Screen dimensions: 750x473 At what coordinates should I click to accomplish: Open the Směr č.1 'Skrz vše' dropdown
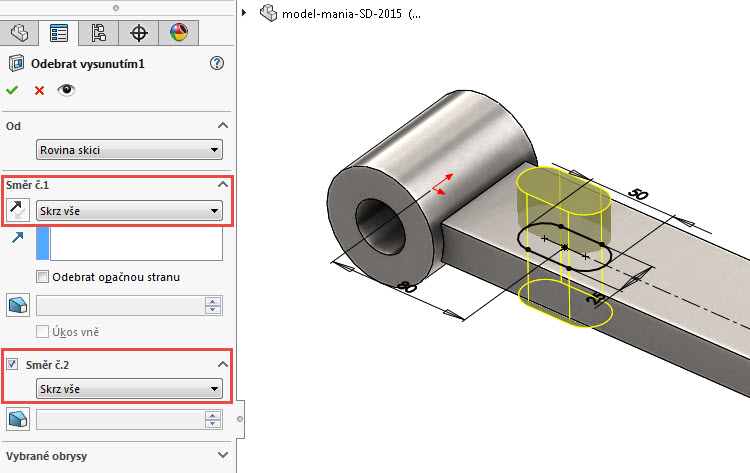(128, 210)
